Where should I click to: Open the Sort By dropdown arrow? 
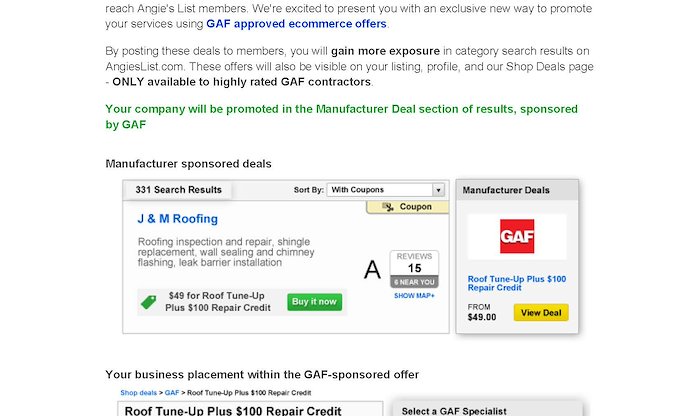click(438, 190)
